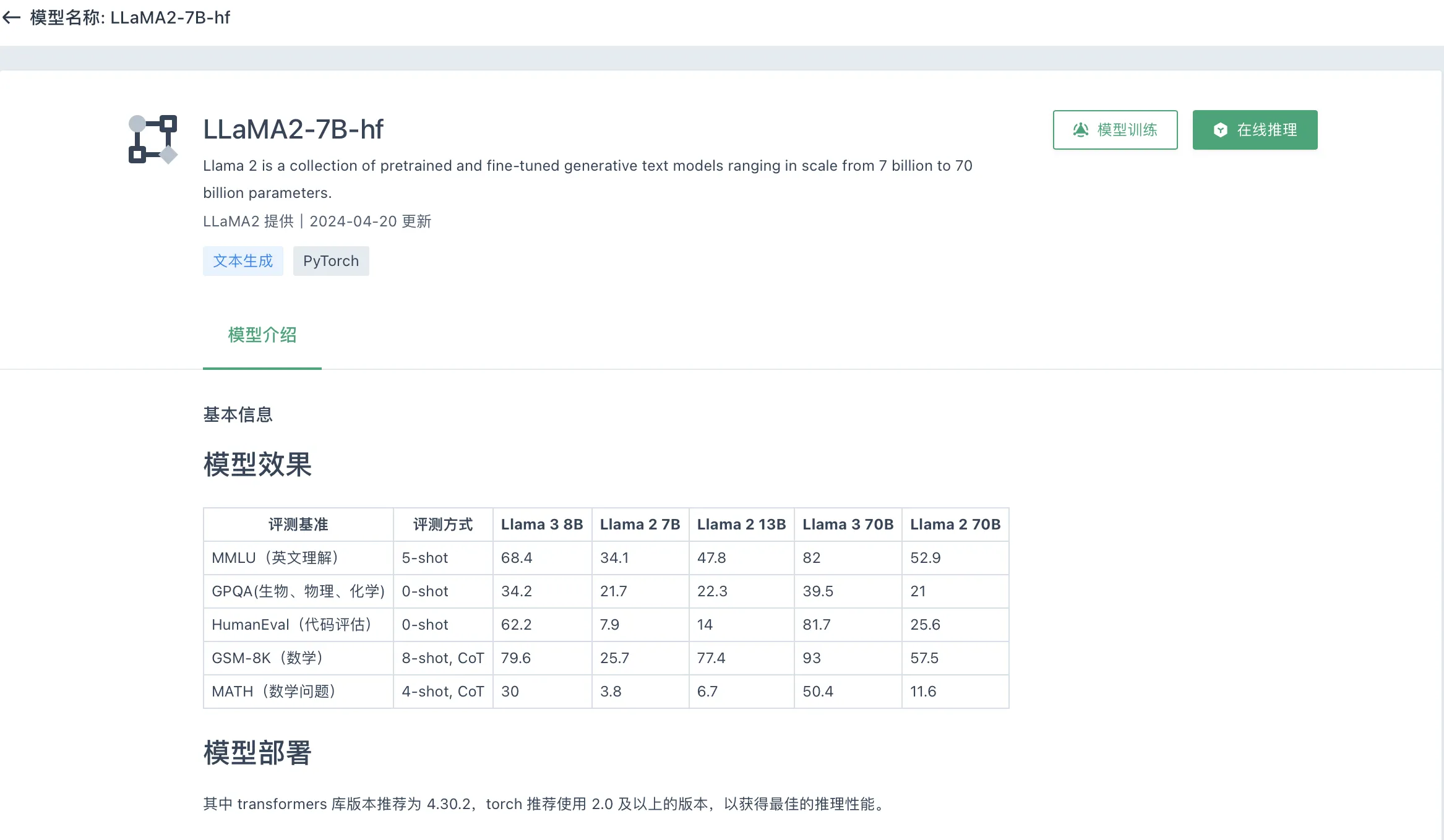Click the 11.6 MATH value
Image resolution: width=1444 pixels, height=840 pixels.
click(x=923, y=692)
